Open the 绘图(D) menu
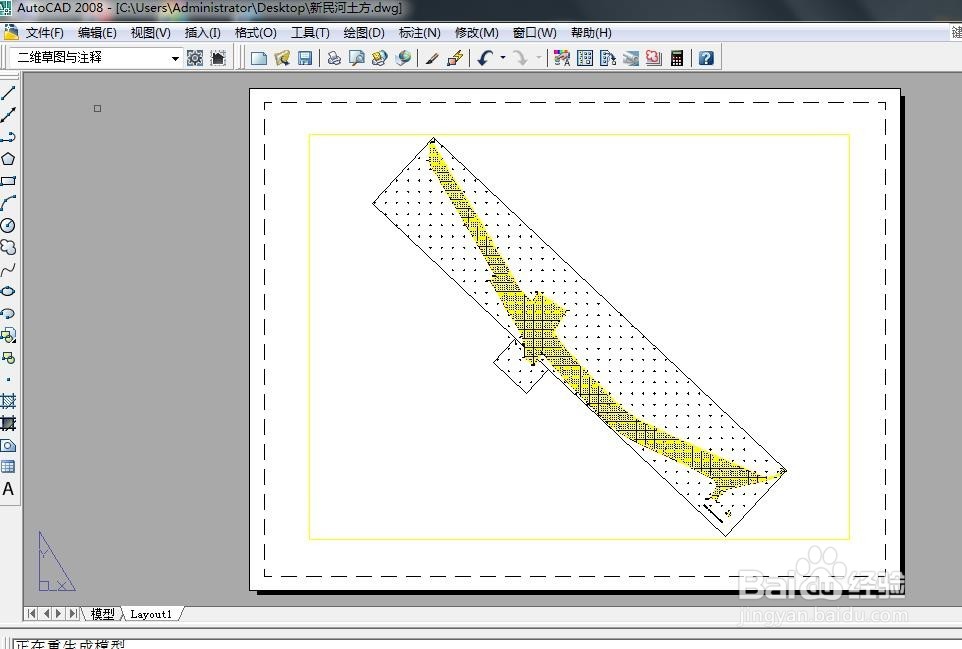 (x=364, y=33)
